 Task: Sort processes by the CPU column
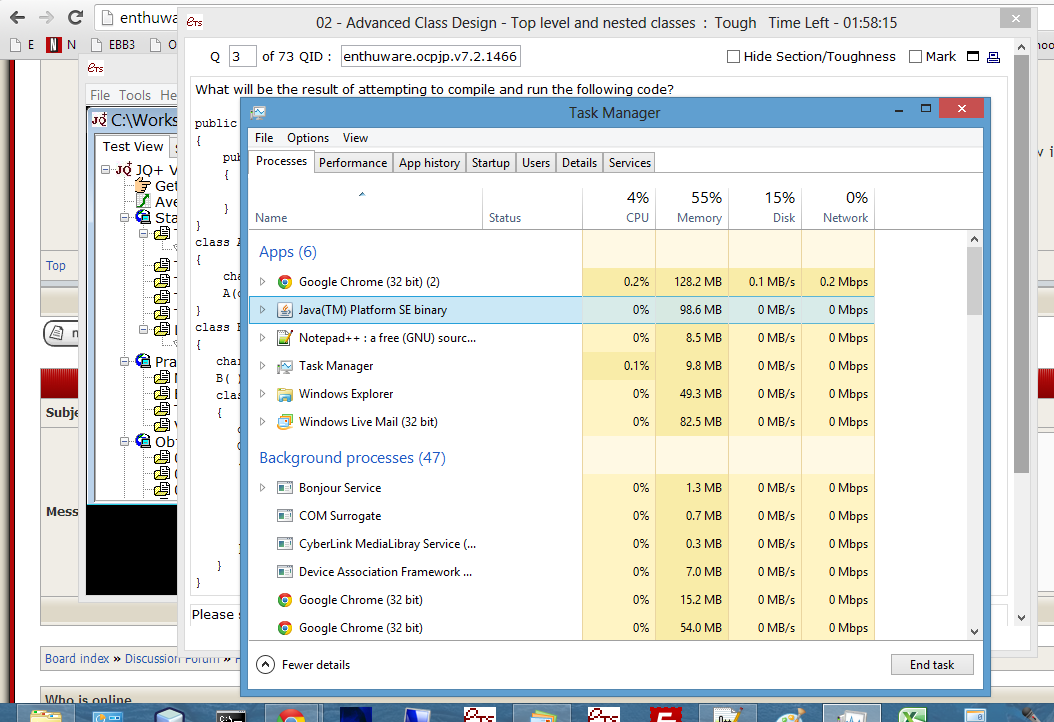point(619,208)
